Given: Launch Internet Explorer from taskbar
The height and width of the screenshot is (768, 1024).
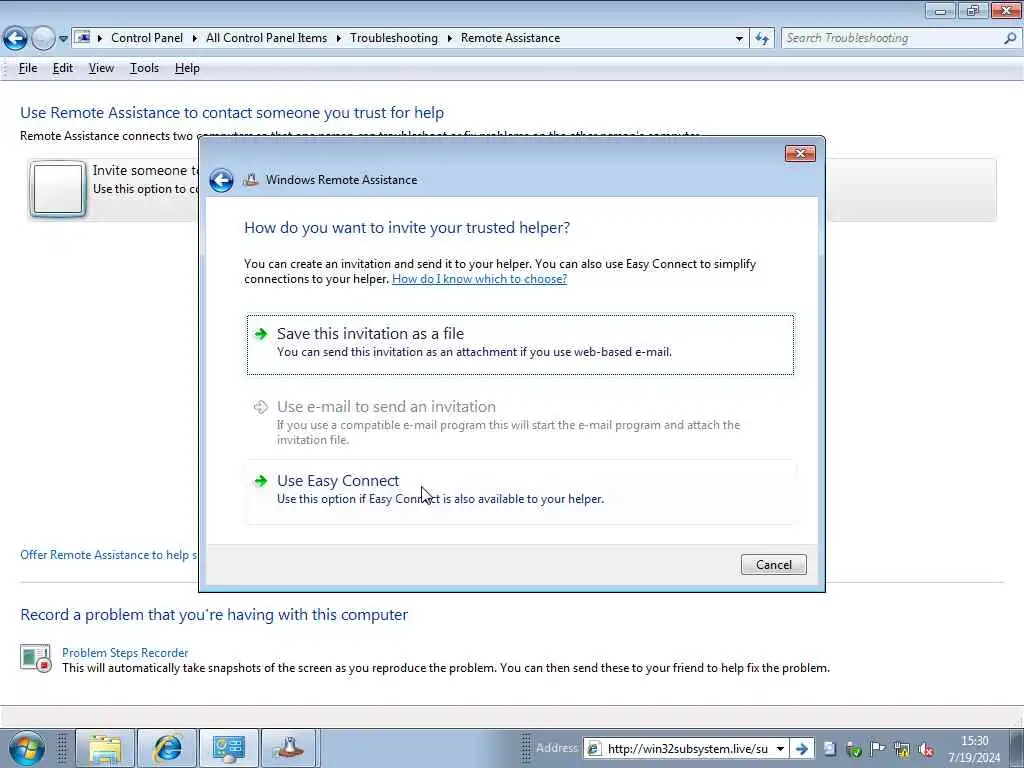Looking at the screenshot, I should pyautogui.click(x=167, y=748).
